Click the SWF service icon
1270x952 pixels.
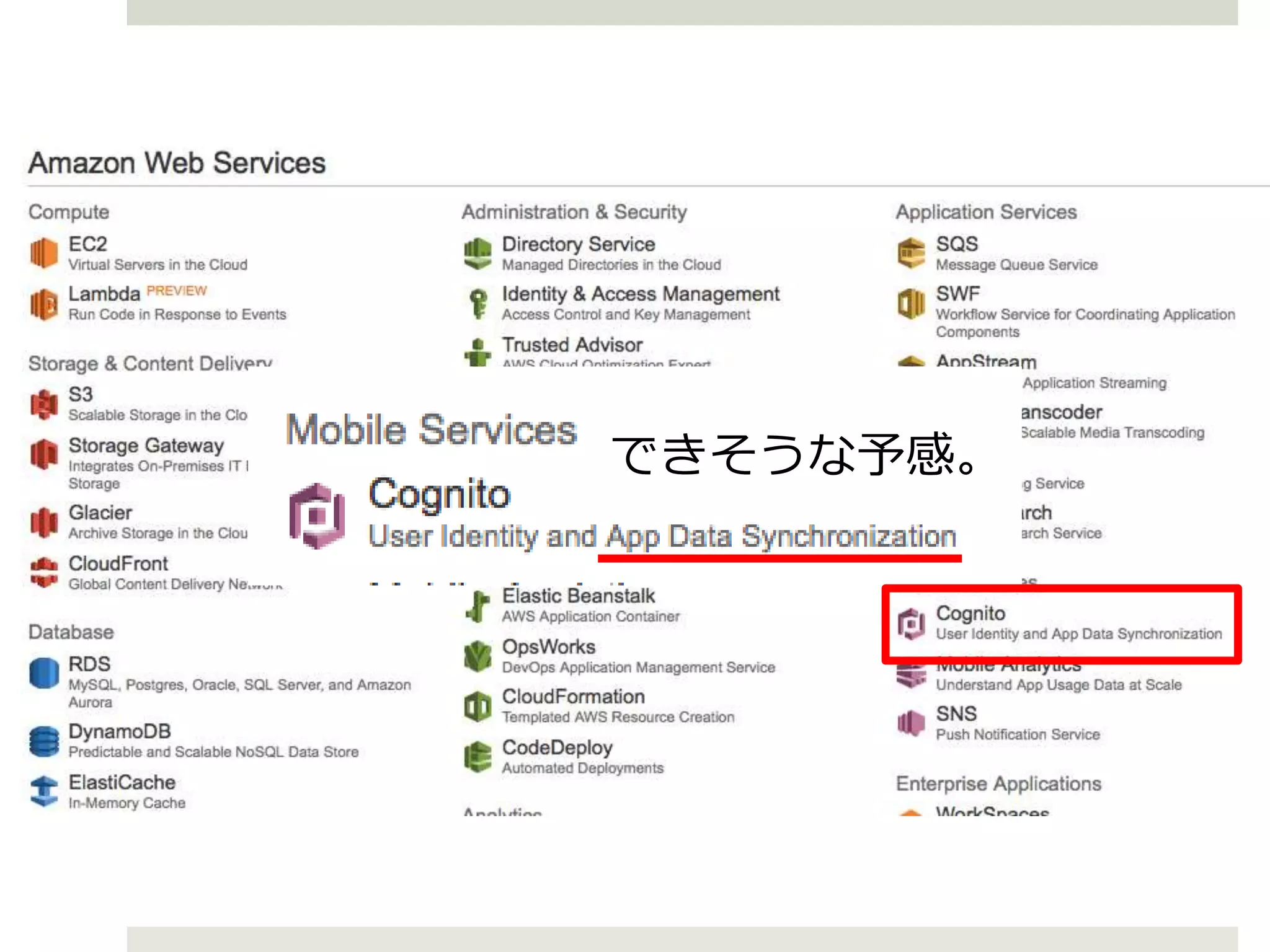(x=911, y=304)
